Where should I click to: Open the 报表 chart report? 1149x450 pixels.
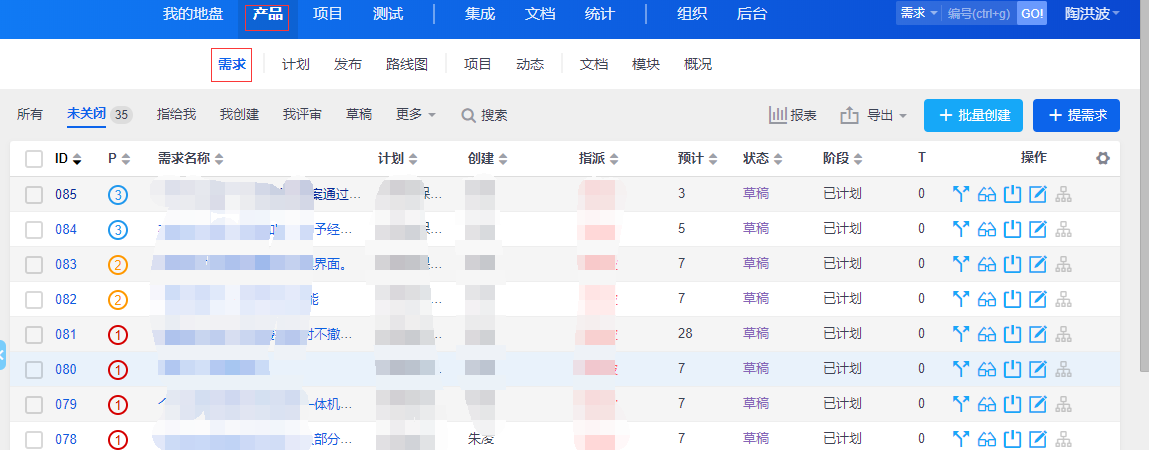792,115
